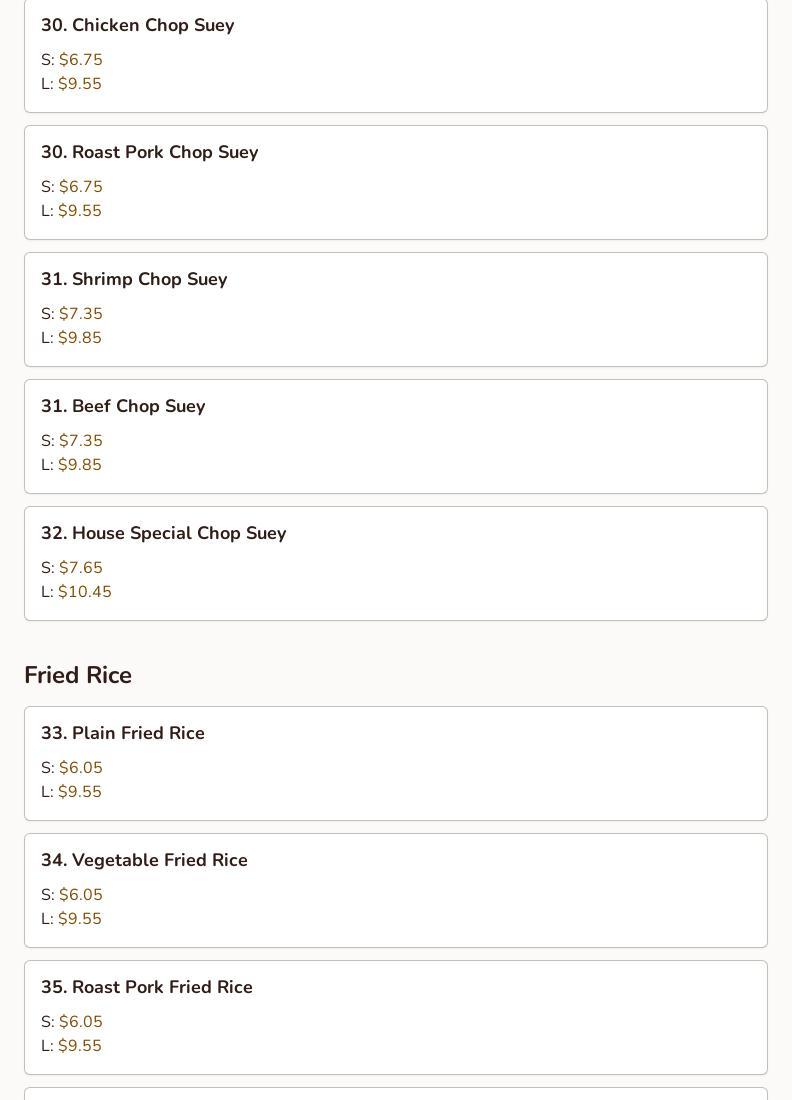Choose the large Shrimp Chop Suey price

click(x=80, y=338)
